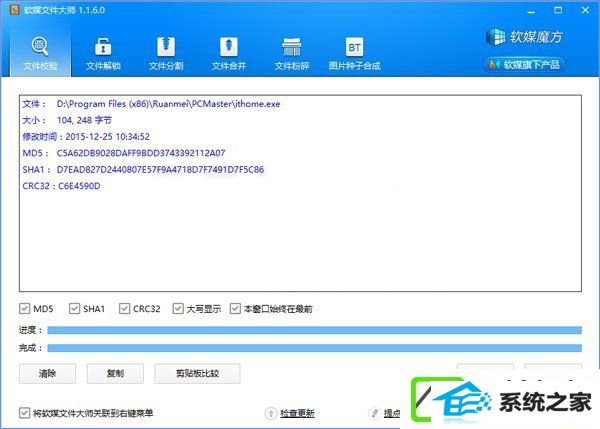
Task: Click the 清除 clear button
Action: (47, 374)
